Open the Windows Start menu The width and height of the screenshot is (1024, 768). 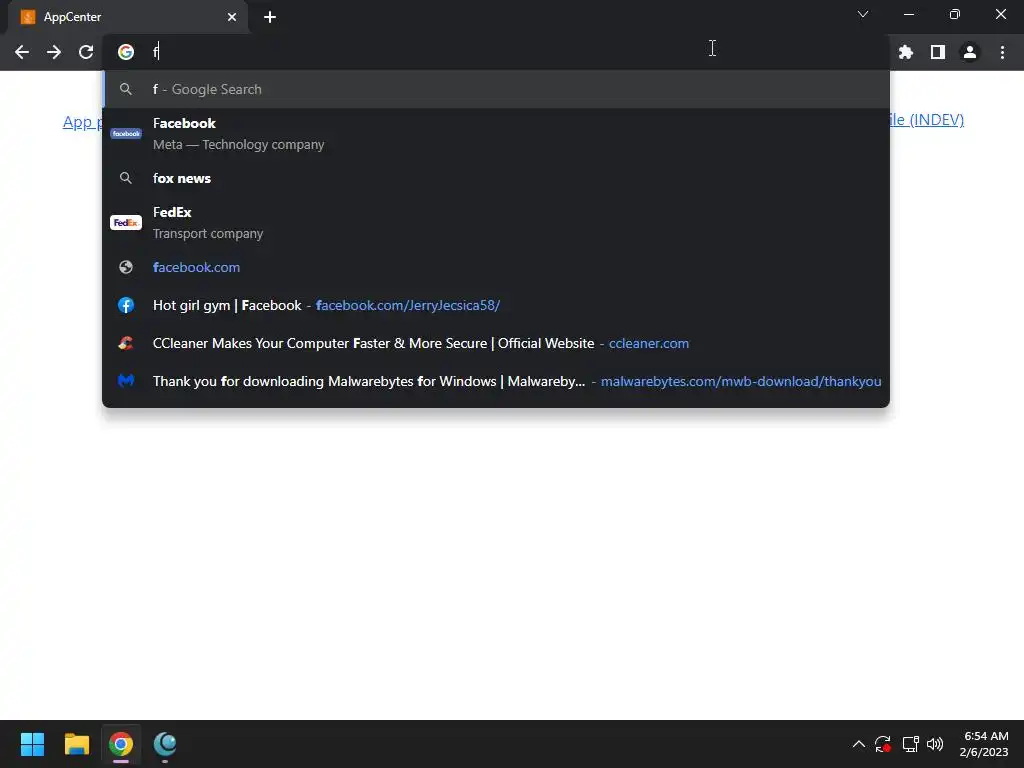32,744
